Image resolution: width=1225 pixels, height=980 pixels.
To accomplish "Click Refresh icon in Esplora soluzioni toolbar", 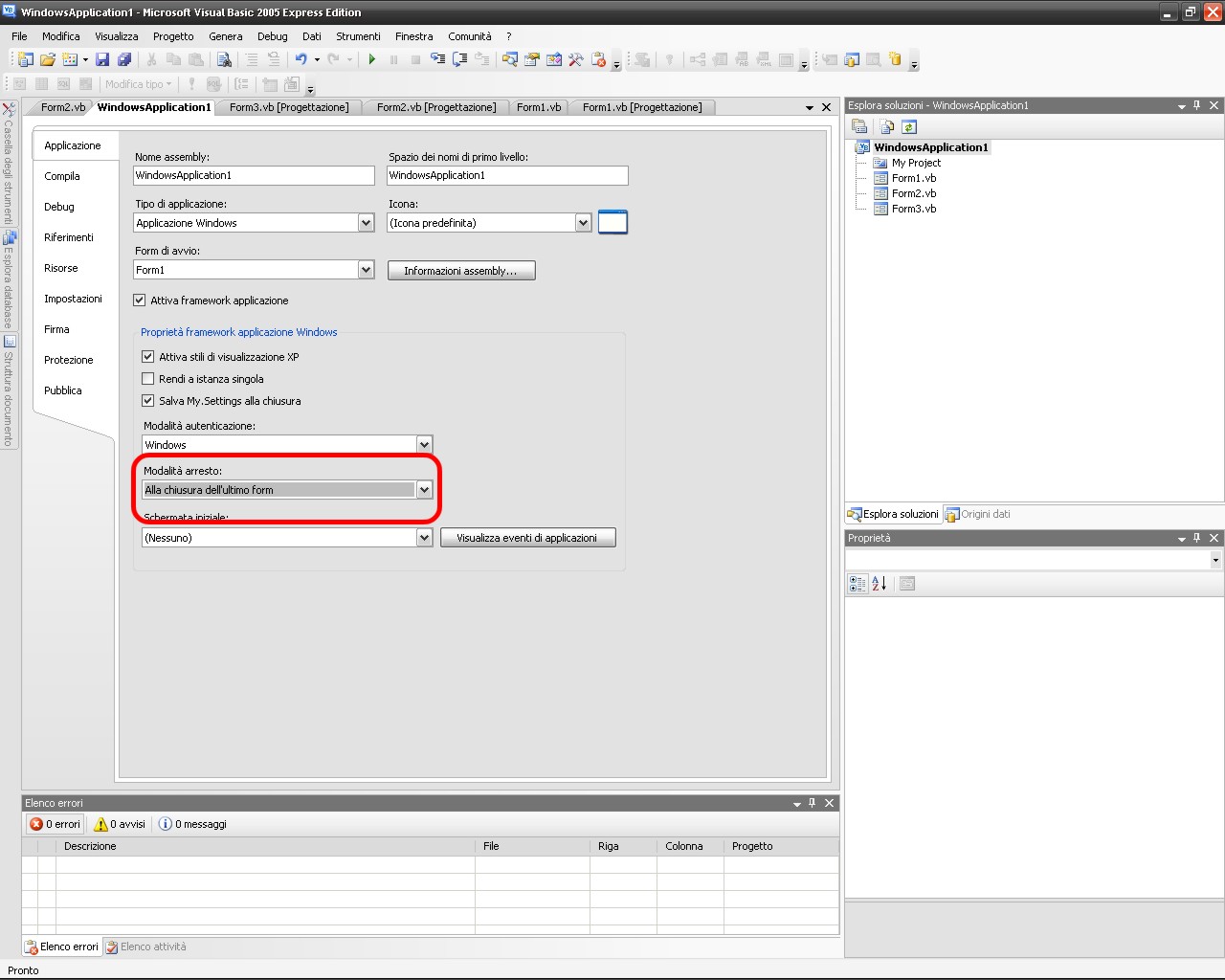I will pos(909,126).
